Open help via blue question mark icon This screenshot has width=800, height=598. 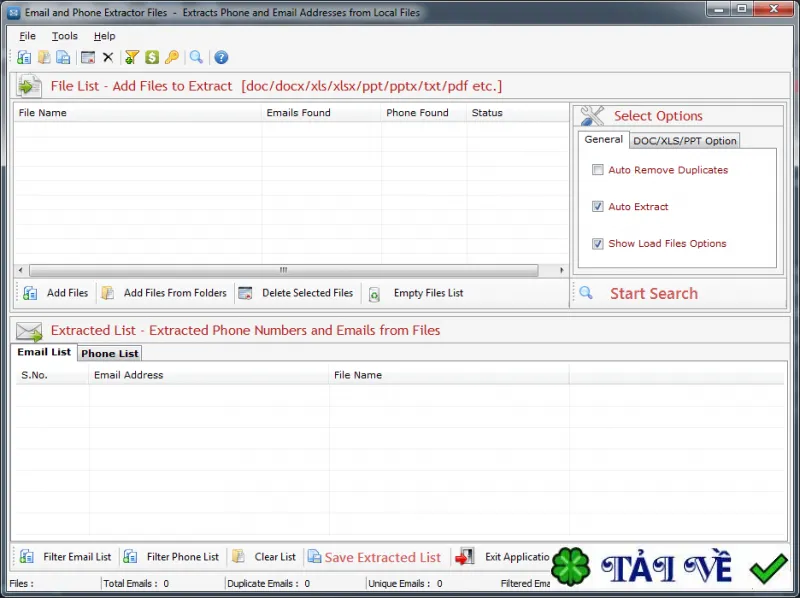pyautogui.click(x=221, y=57)
